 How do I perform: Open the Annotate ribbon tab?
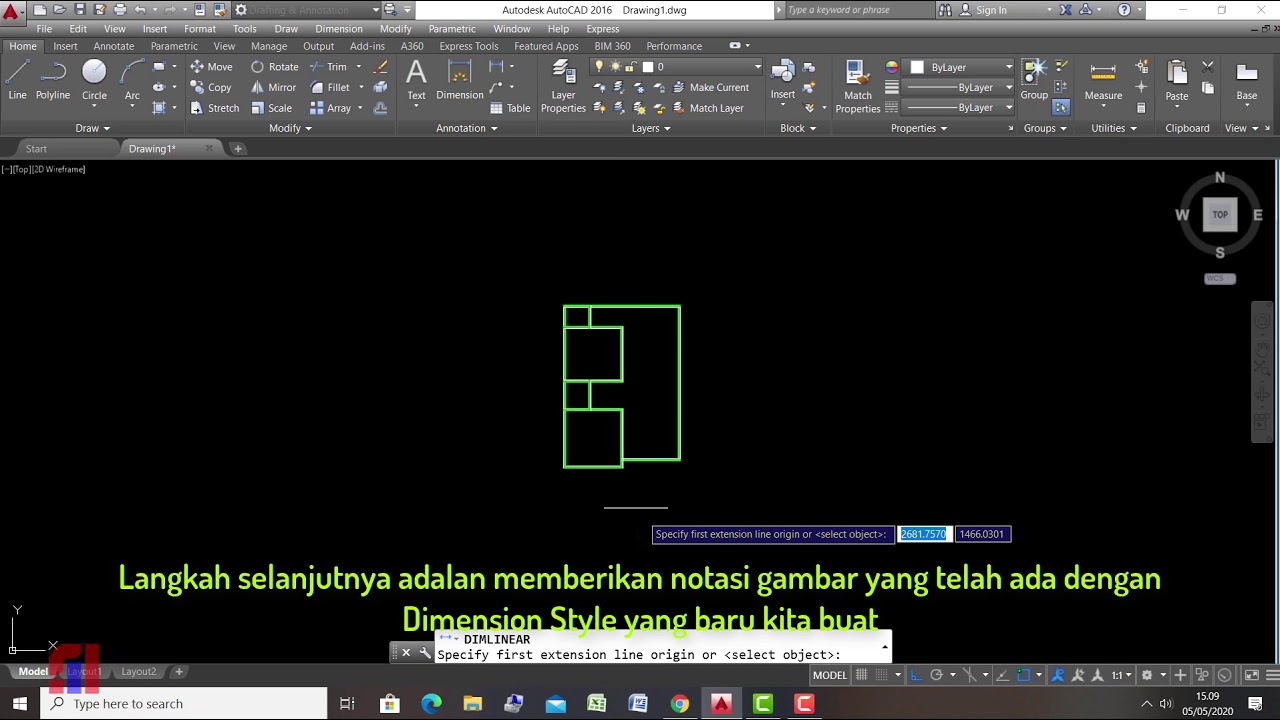point(113,46)
